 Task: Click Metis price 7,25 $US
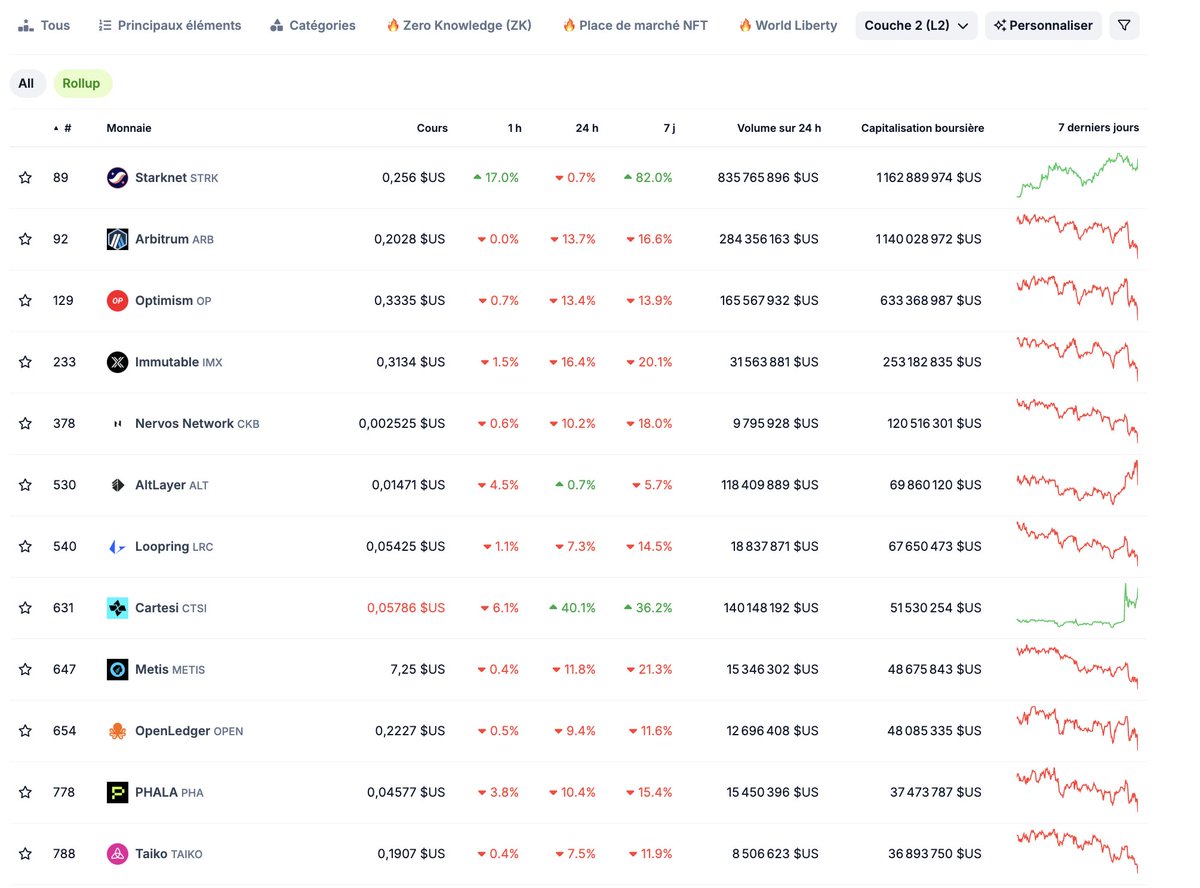[418, 670]
